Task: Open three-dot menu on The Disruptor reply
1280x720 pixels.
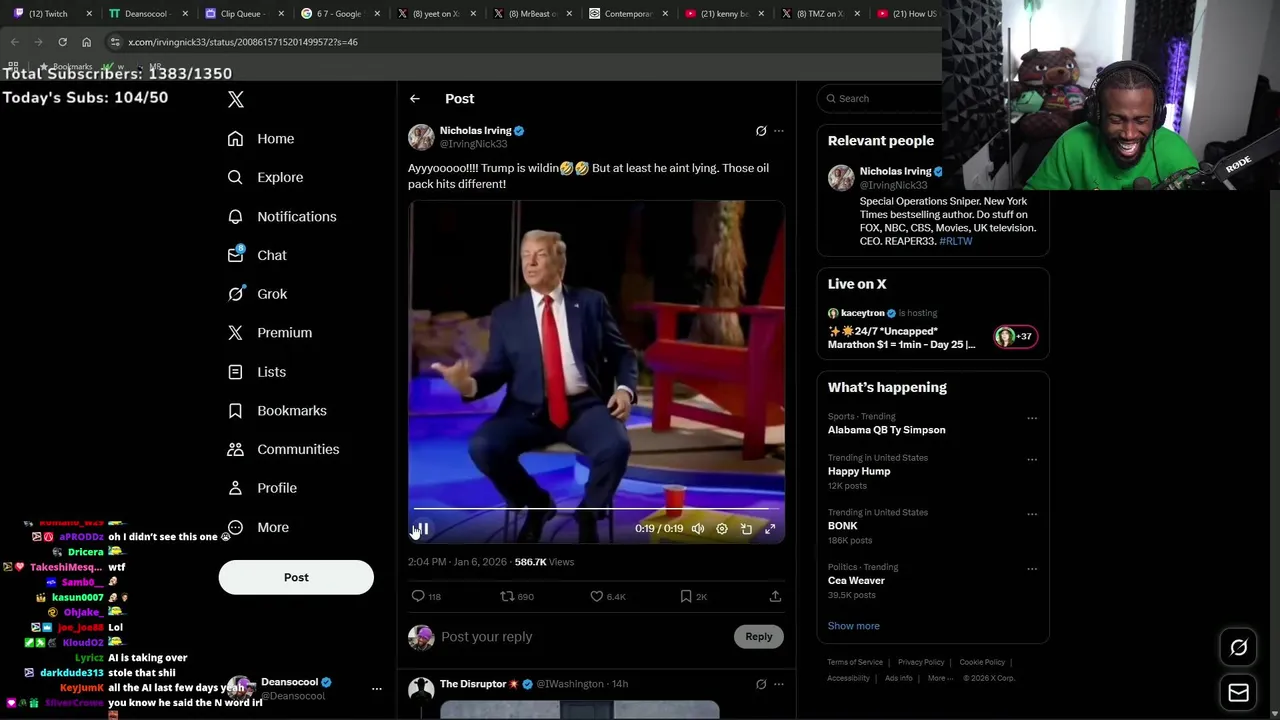Action: tap(779, 685)
